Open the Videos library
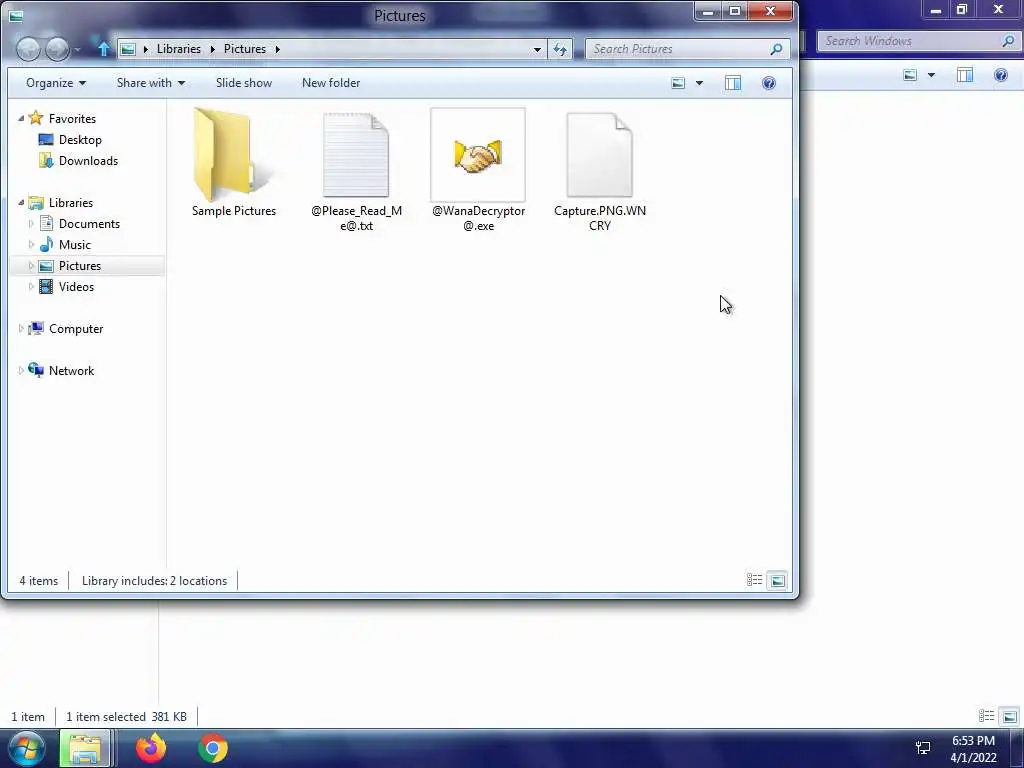1024x768 pixels. [x=76, y=286]
